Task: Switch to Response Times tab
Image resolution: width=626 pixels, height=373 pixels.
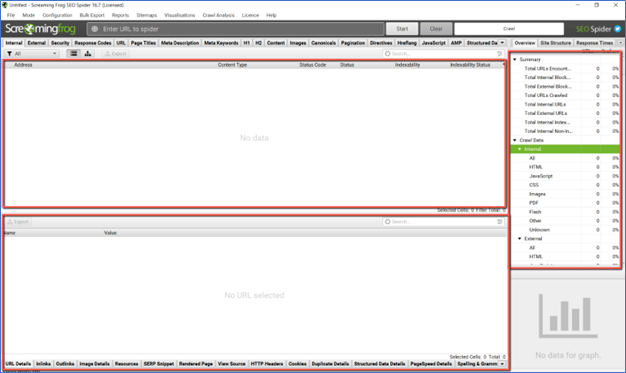Action: click(x=594, y=43)
